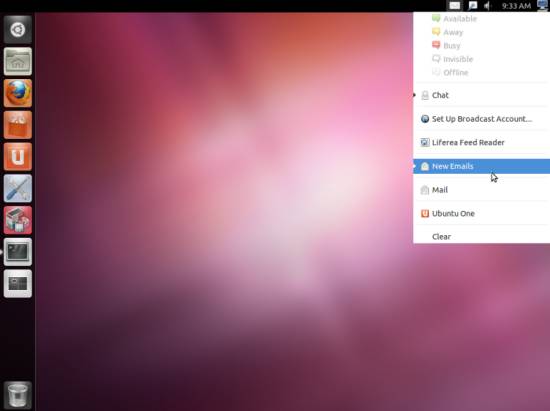The width and height of the screenshot is (550, 411).
Task: Open the session indicator at panel's right end
Action: (543, 6)
